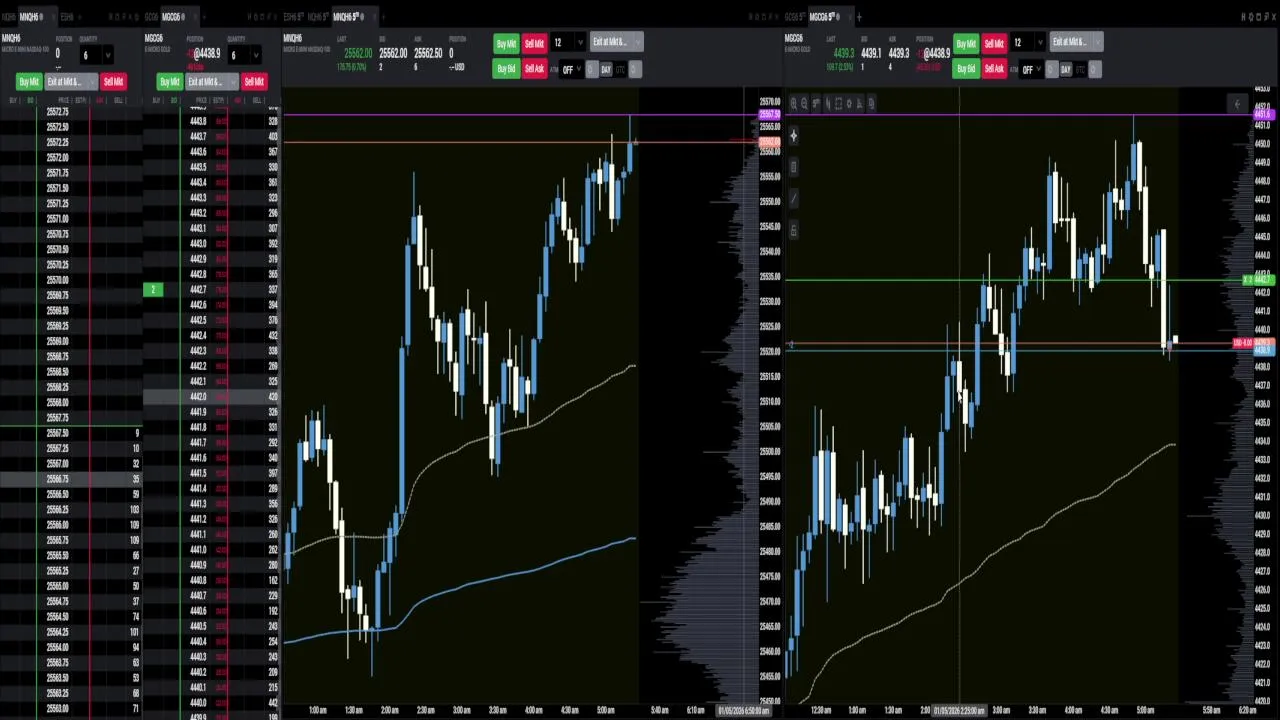Click Sell Ask on the MGCG6 chart
1280x720 pixels.
(994, 69)
